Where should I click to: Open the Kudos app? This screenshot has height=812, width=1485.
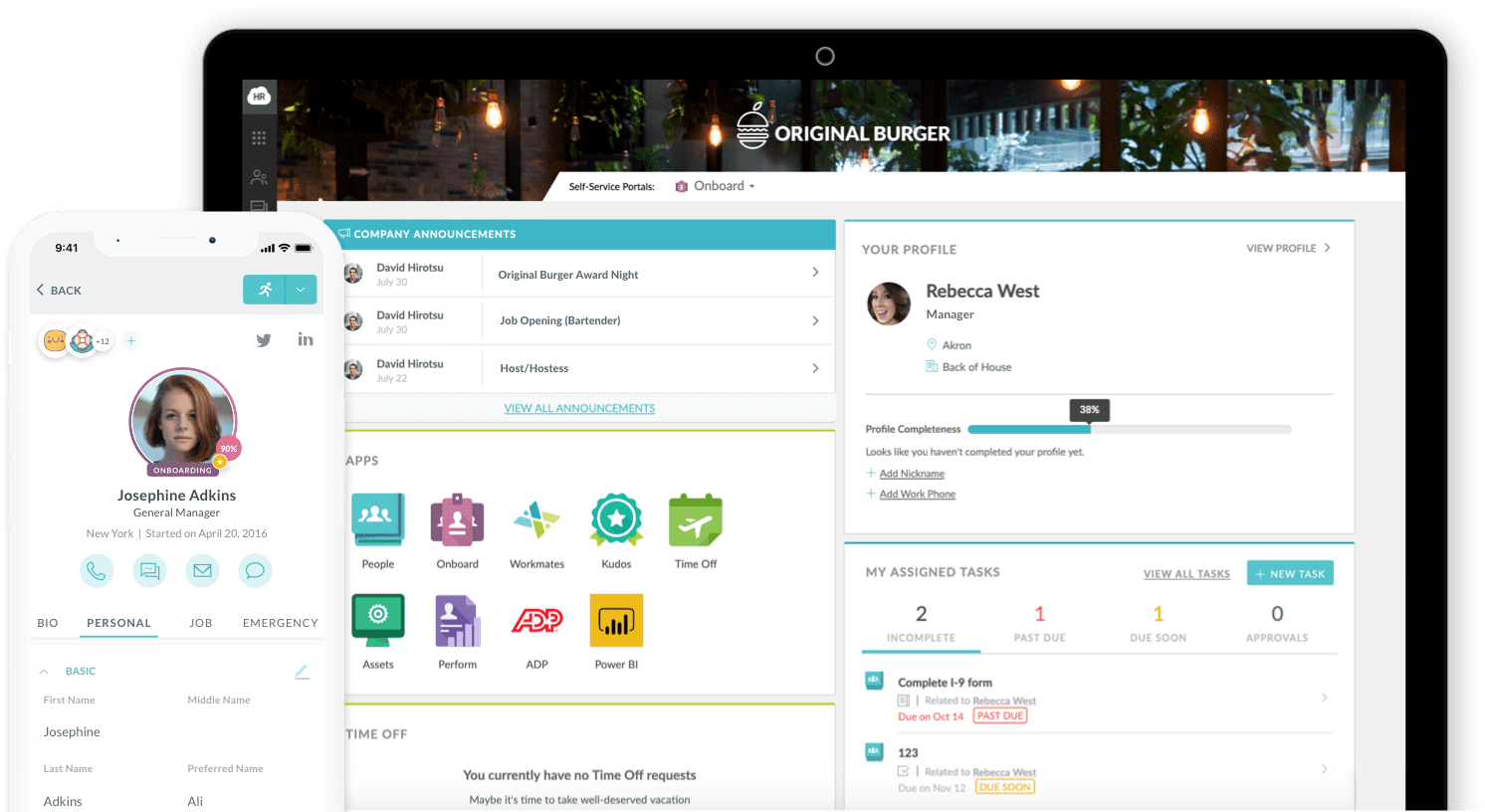(615, 518)
